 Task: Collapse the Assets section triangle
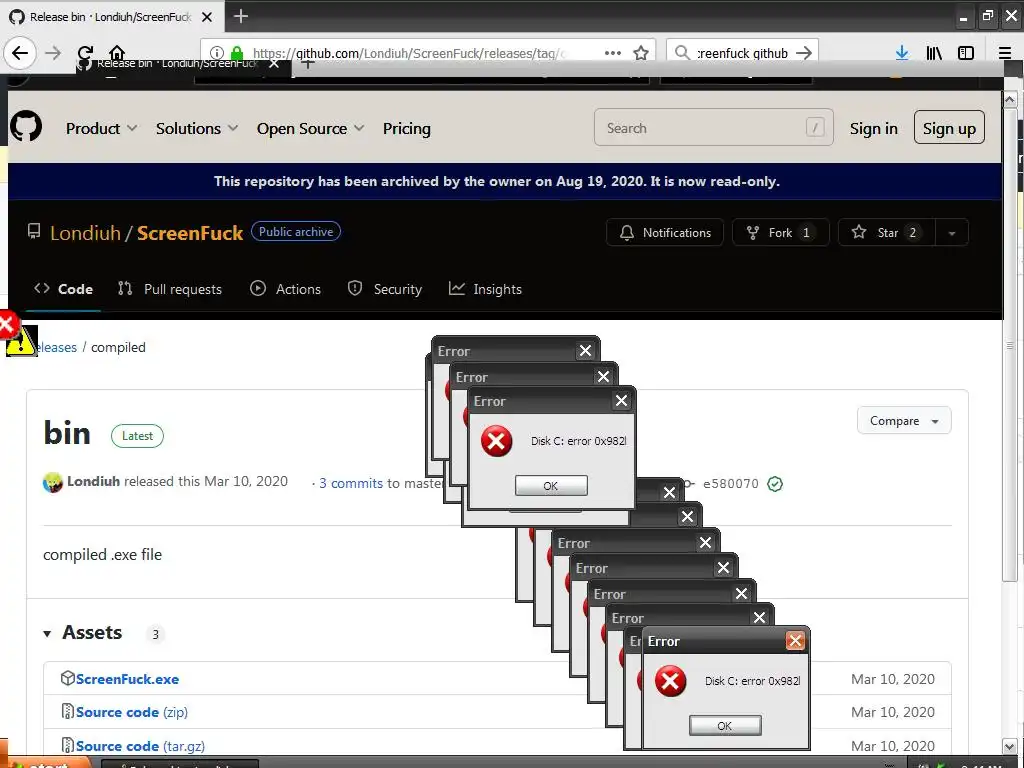pyautogui.click(x=47, y=633)
